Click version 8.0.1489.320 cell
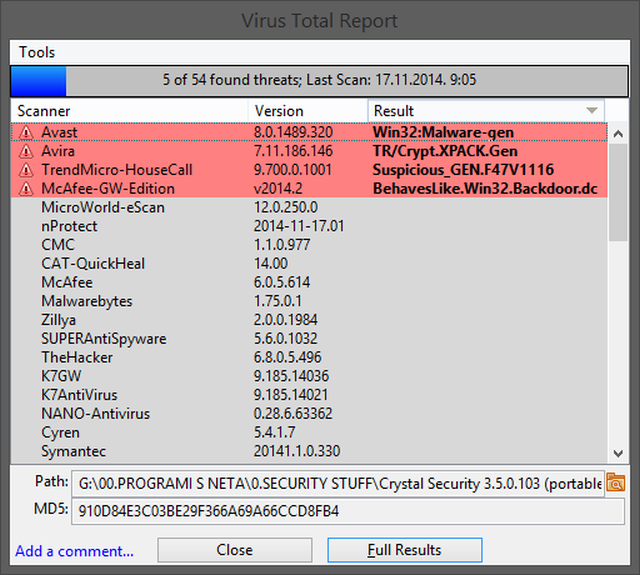The image size is (640, 575). coord(293,133)
